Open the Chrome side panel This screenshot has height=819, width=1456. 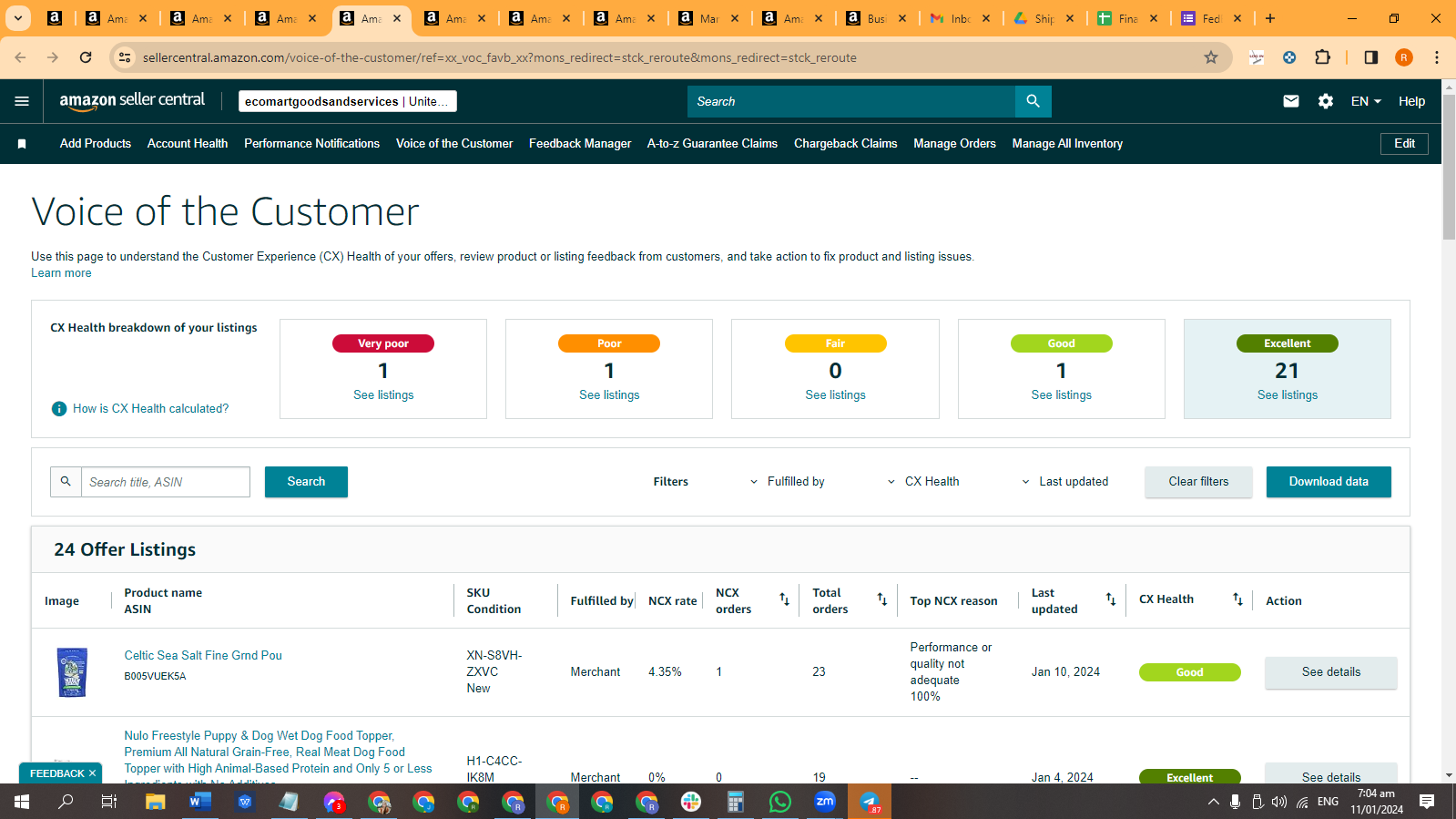(1371, 57)
